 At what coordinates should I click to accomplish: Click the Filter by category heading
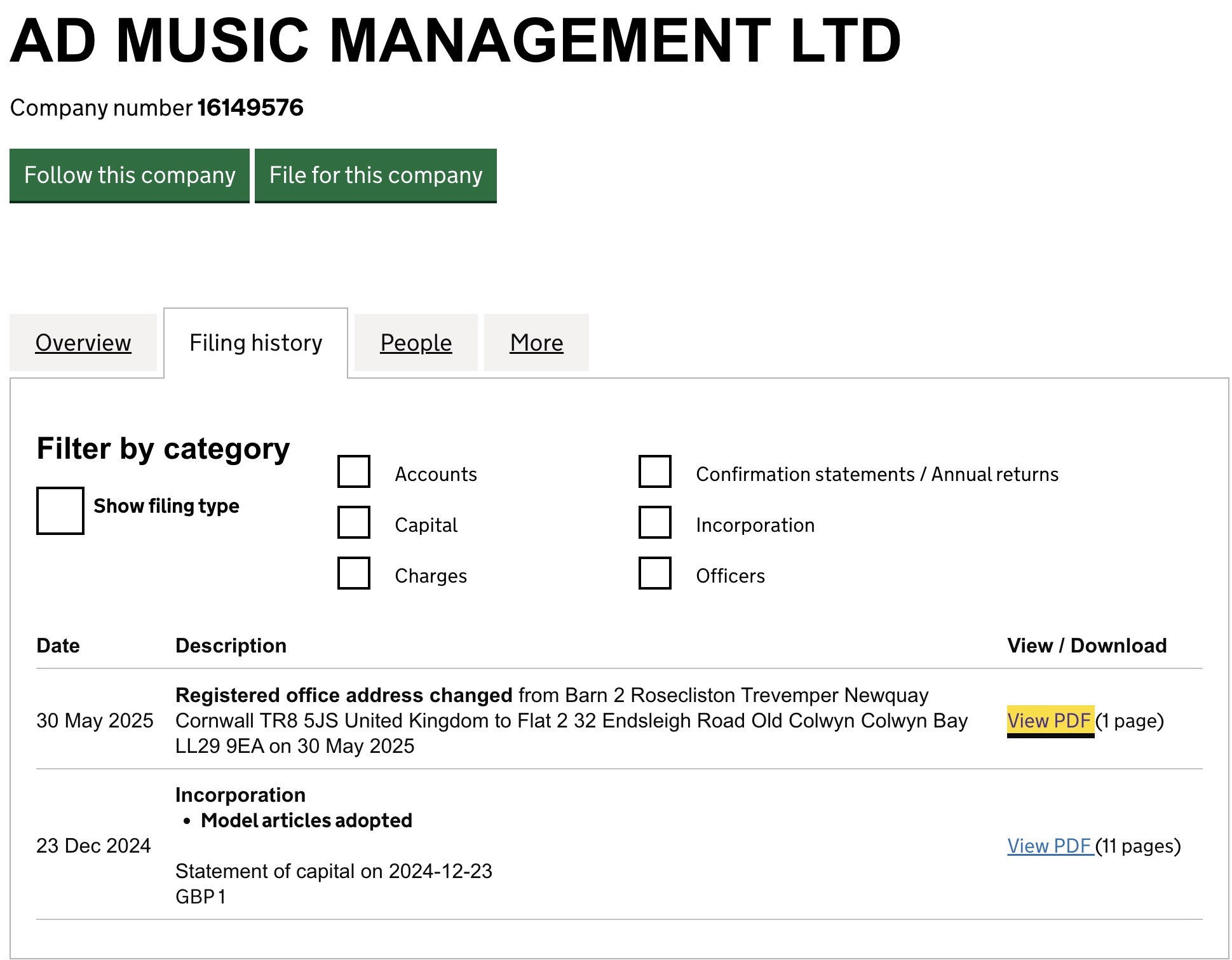(163, 449)
